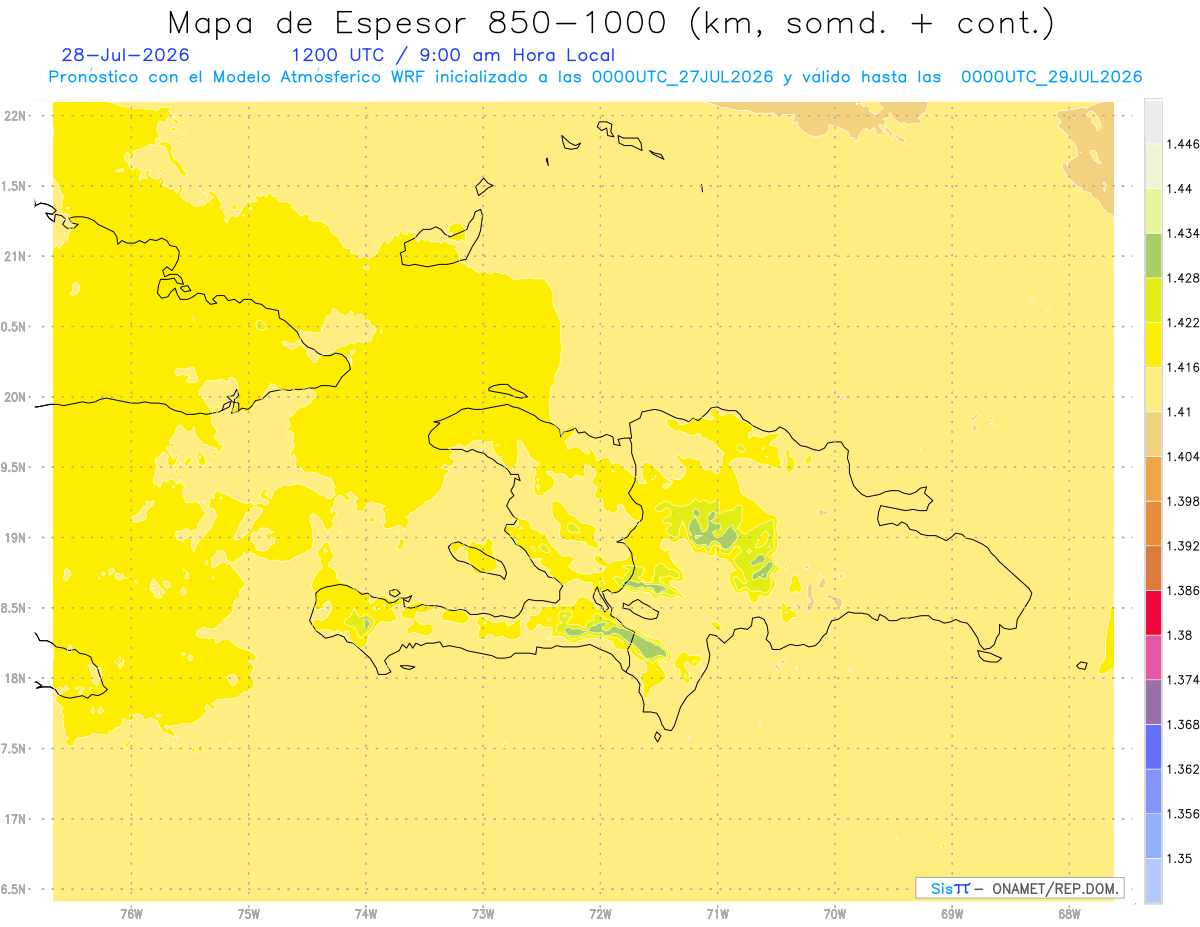Screen dimensions: 1200x927
Task: Choose the purple 1.368–1.374 legend swatch
Action: pos(1153,702)
